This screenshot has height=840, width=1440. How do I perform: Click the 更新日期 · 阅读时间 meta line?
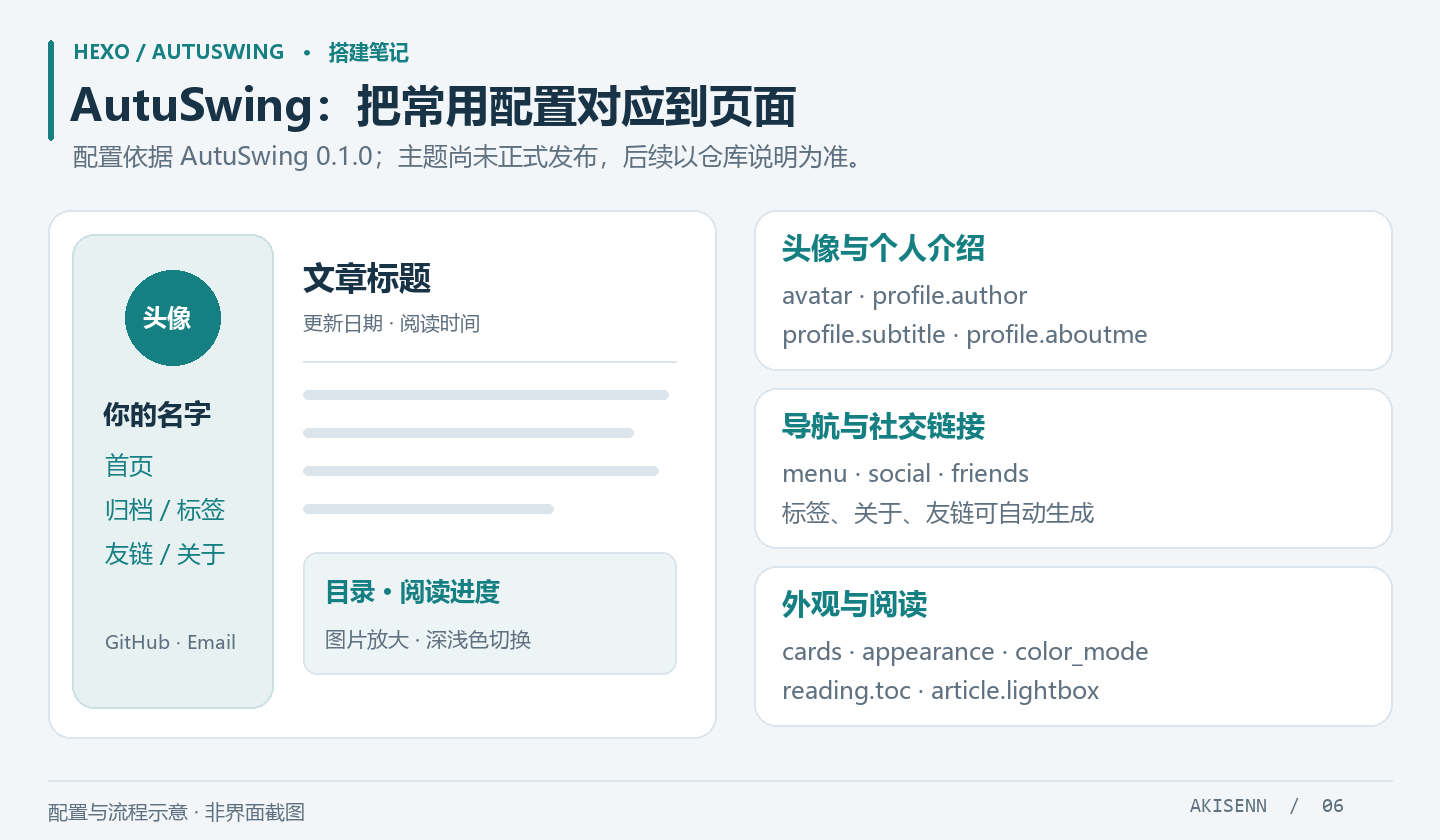coord(391,324)
